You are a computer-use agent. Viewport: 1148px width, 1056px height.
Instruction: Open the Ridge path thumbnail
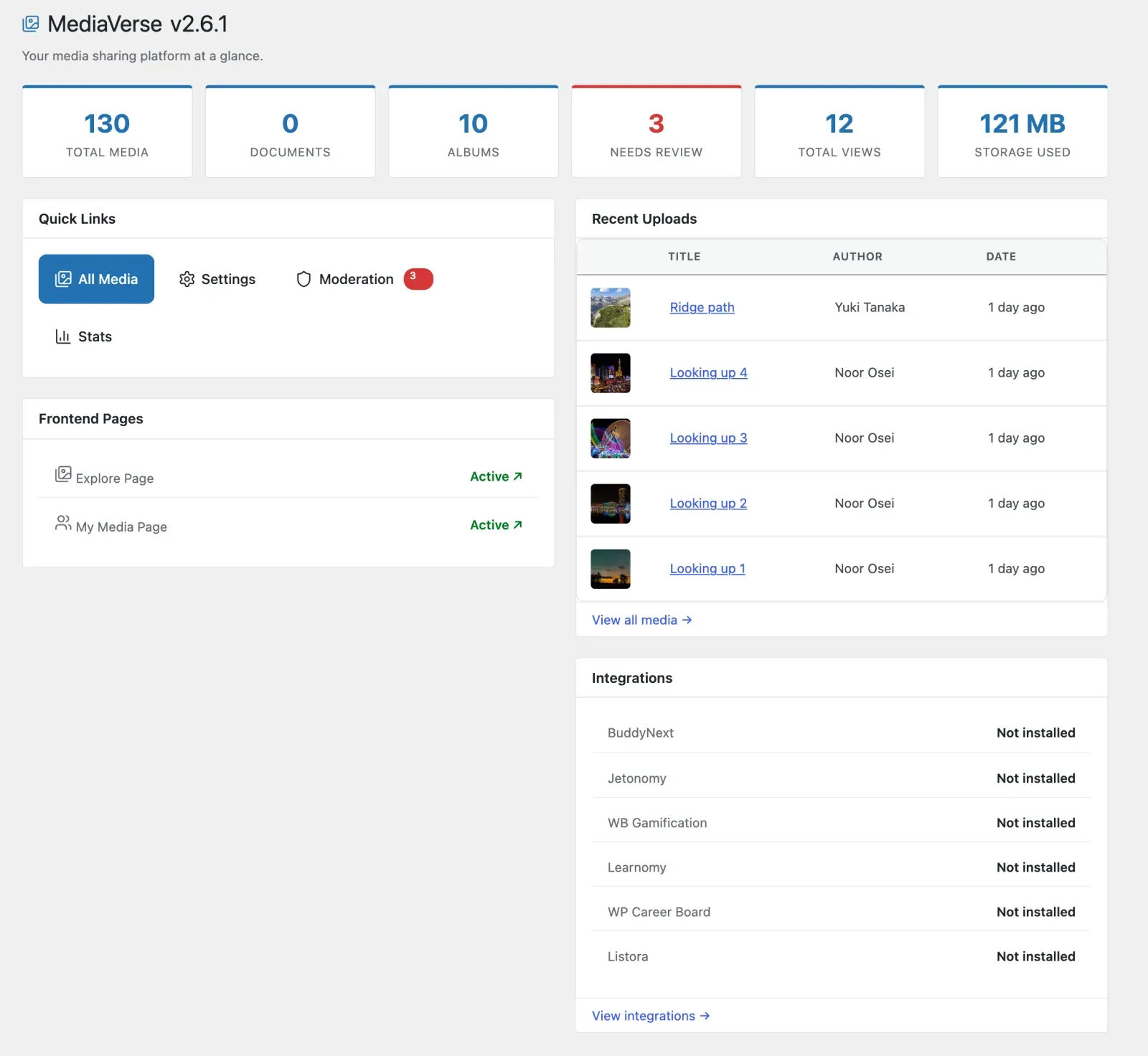pyautogui.click(x=611, y=308)
